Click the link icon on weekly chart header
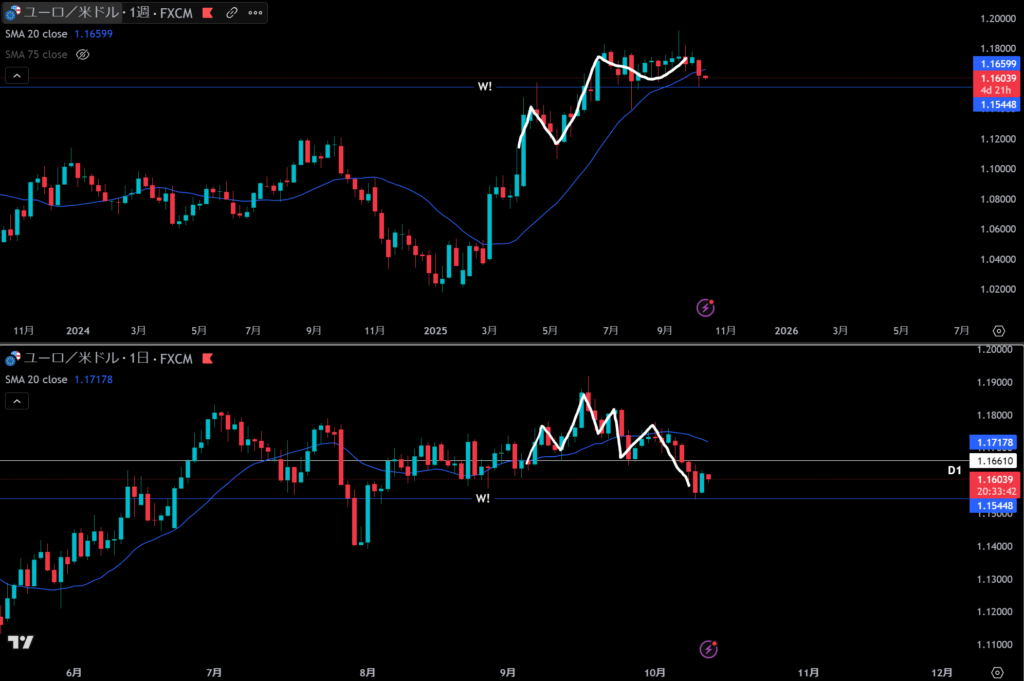Screen dimensions: 1024x681 [232, 14]
